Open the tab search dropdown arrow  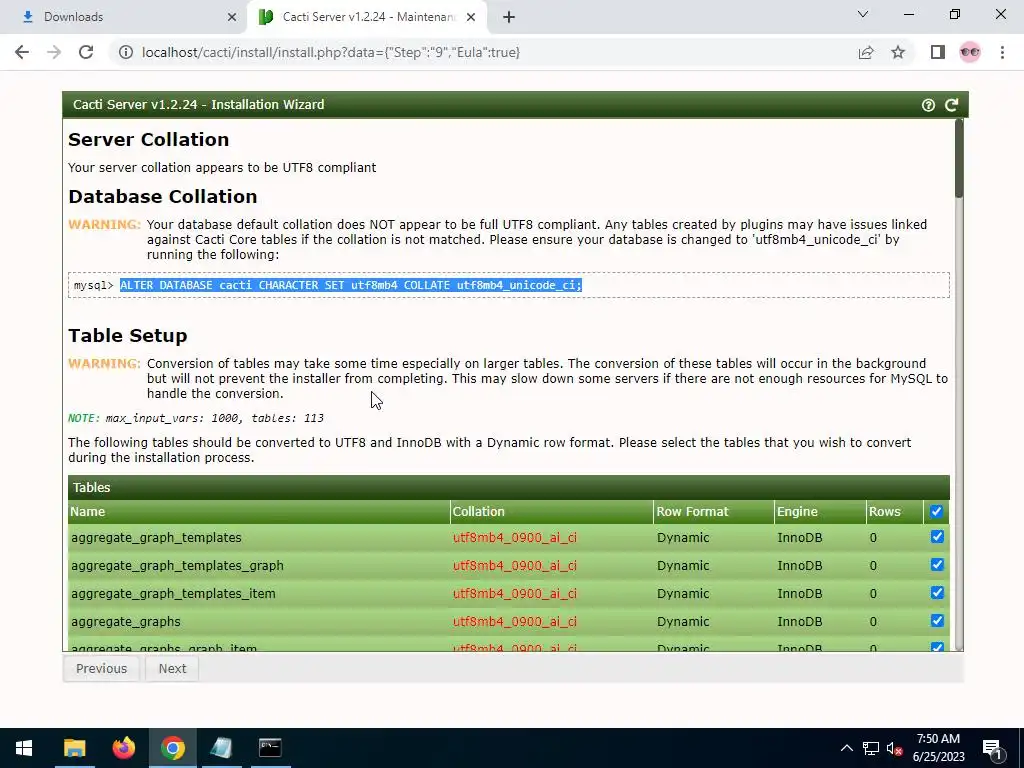[863, 14]
